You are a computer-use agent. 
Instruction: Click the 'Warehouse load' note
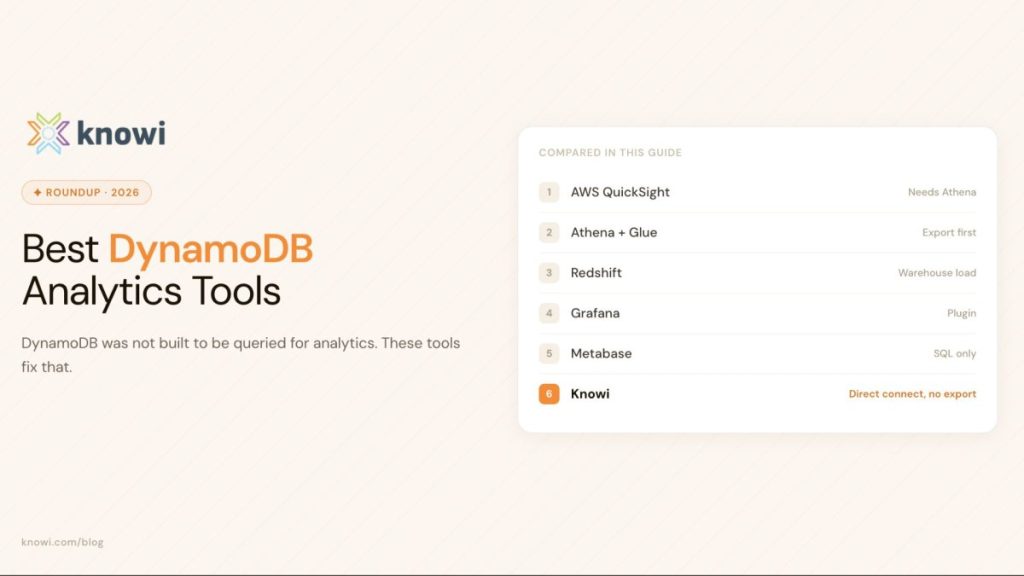point(937,273)
